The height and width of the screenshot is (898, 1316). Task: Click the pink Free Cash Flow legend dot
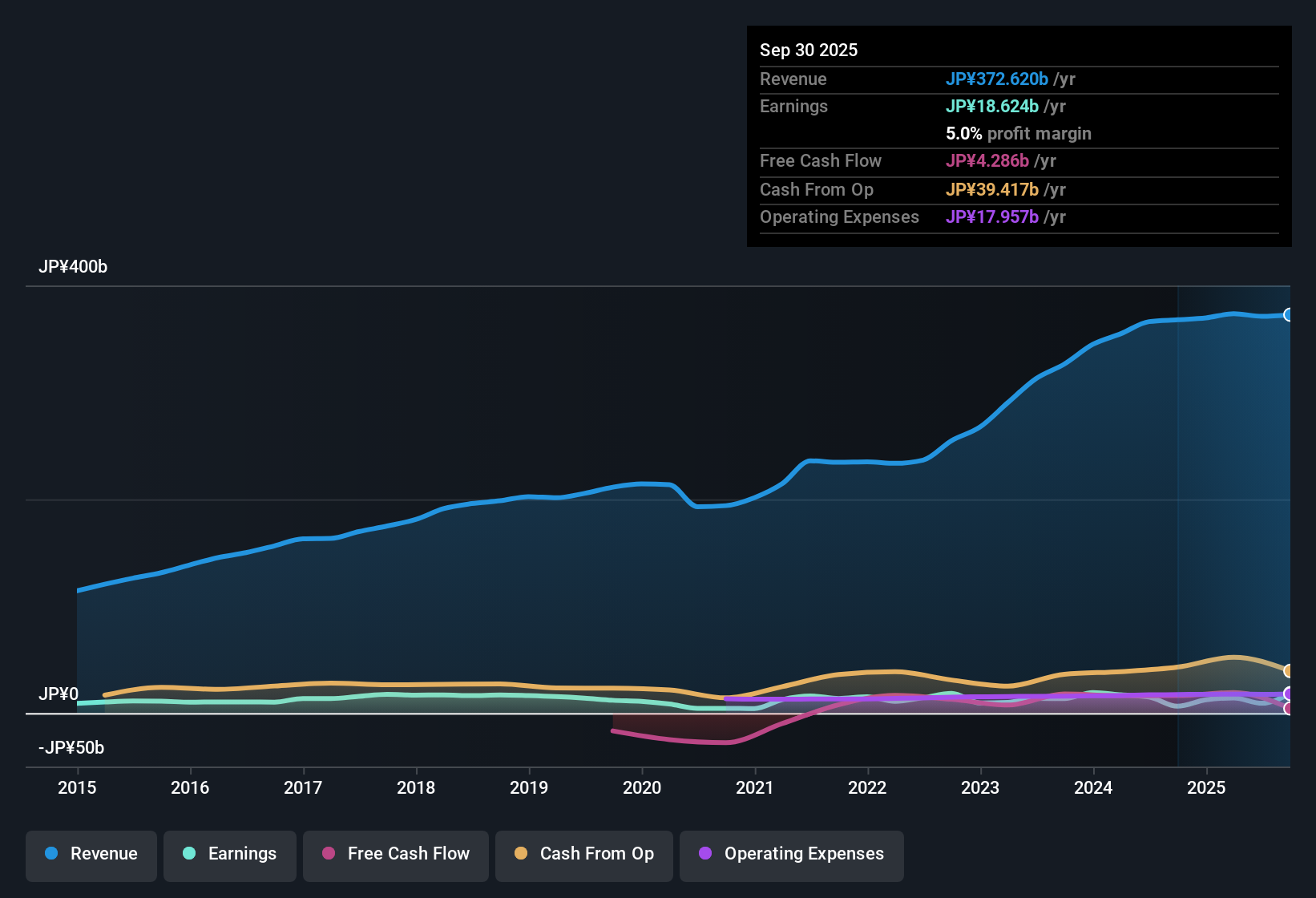329,854
